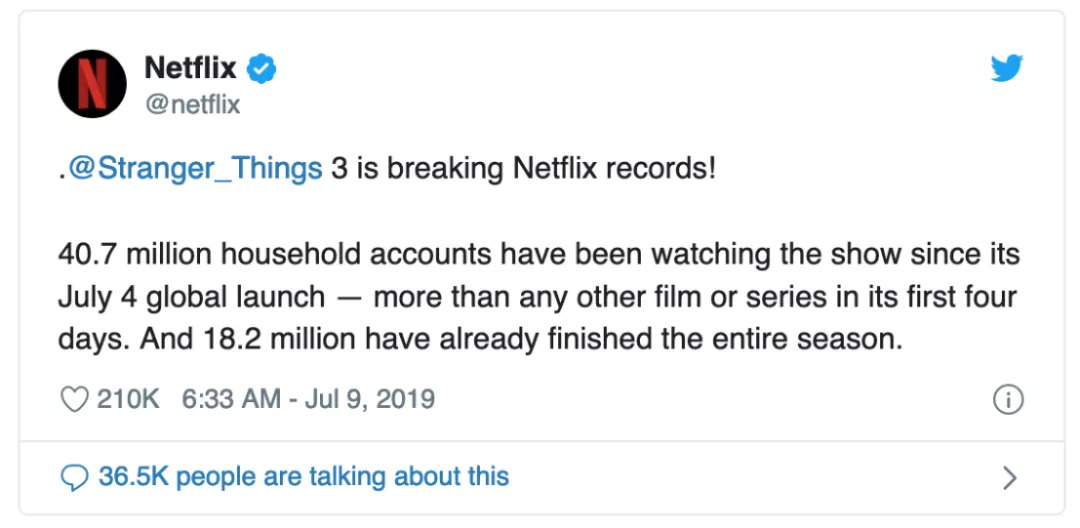
Task: Click the 6:33 AM time in timestamp
Action: pyautogui.click(x=231, y=400)
